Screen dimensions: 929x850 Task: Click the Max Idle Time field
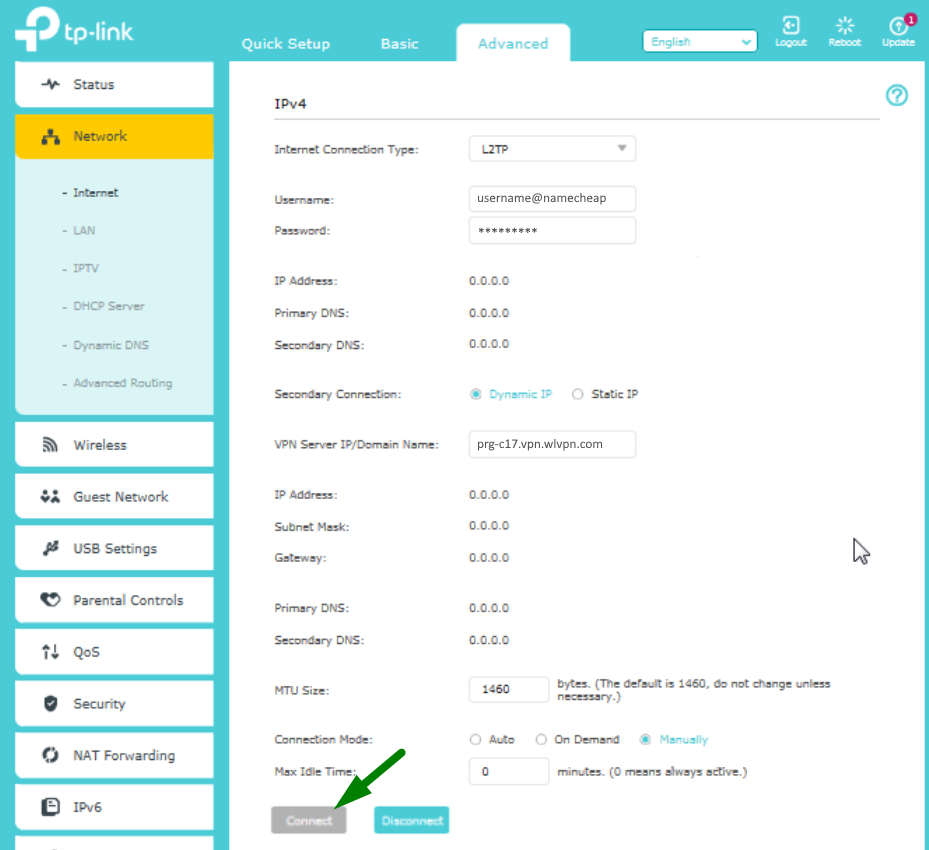tap(509, 772)
